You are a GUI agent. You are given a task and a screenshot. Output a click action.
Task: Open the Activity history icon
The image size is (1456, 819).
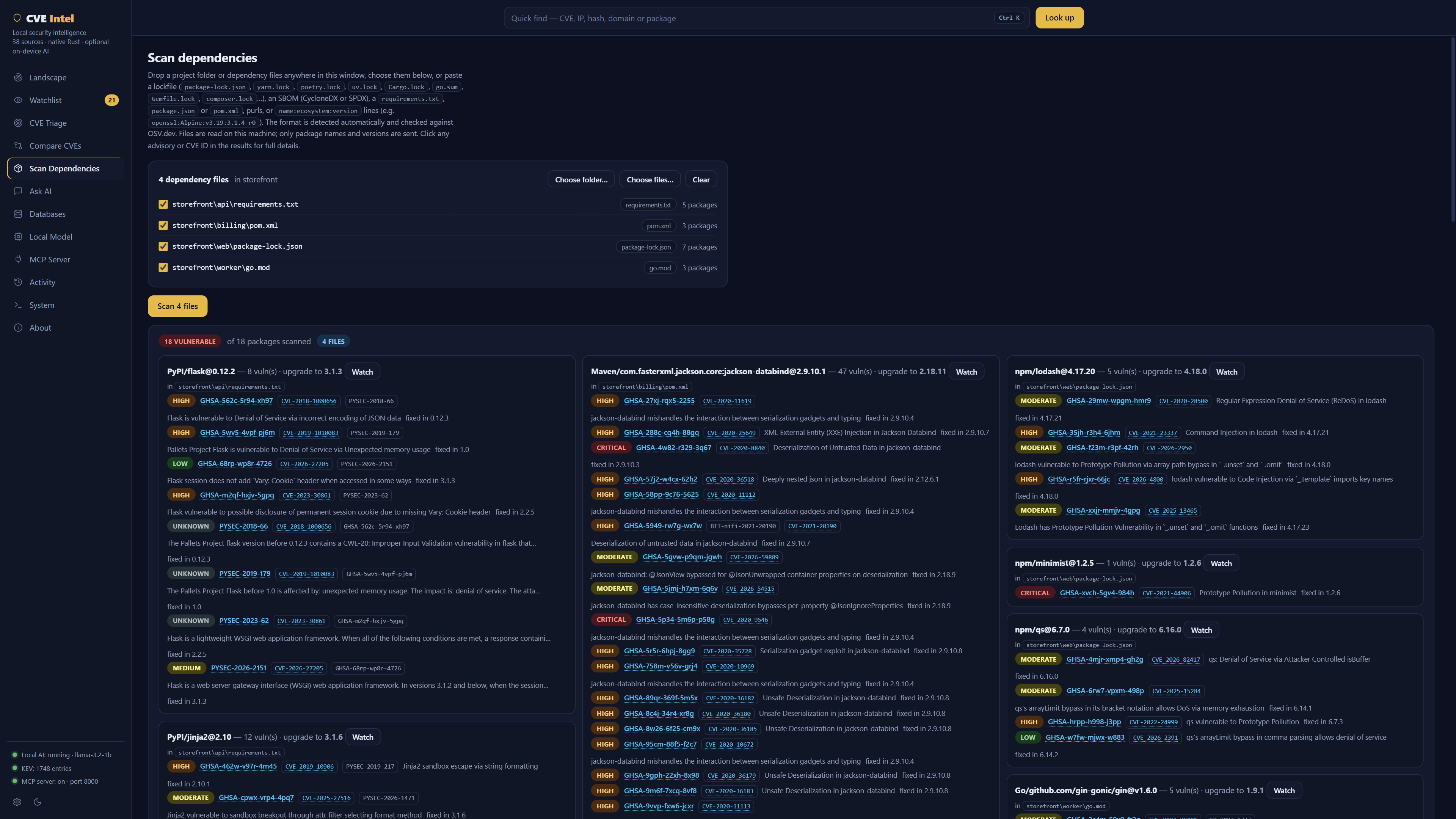pos(18,282)
